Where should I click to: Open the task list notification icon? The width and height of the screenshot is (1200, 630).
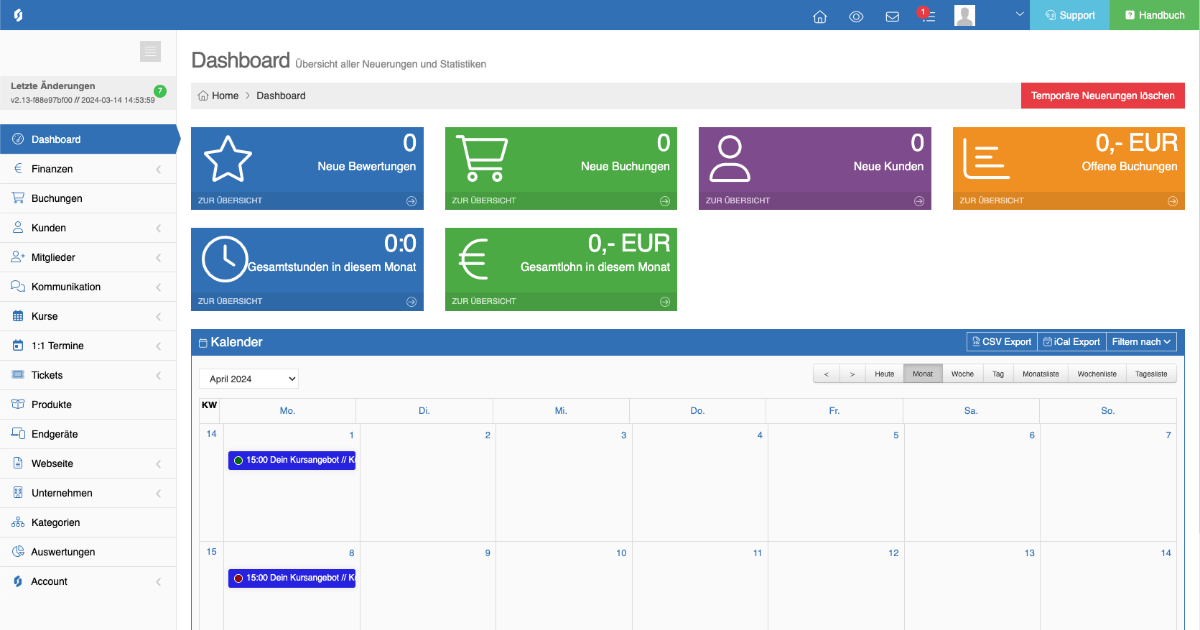coord(927,16)
